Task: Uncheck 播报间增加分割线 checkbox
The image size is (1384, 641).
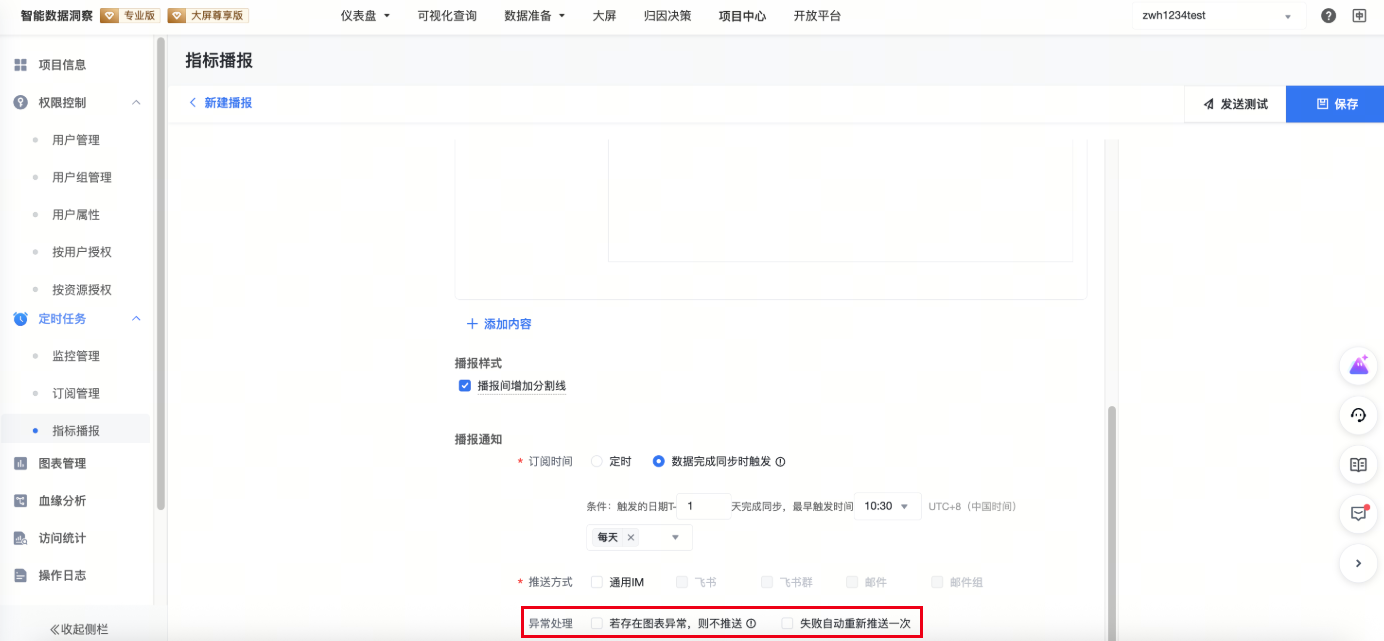Action: pos(465,386)
